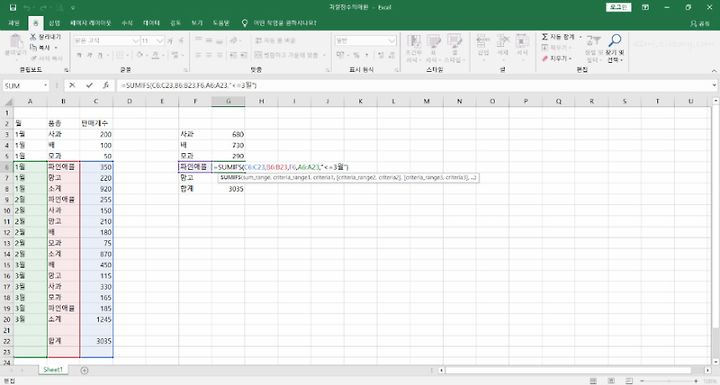Click the Increase Font Size button
The image size is (720, 385).
click(170, 41)
